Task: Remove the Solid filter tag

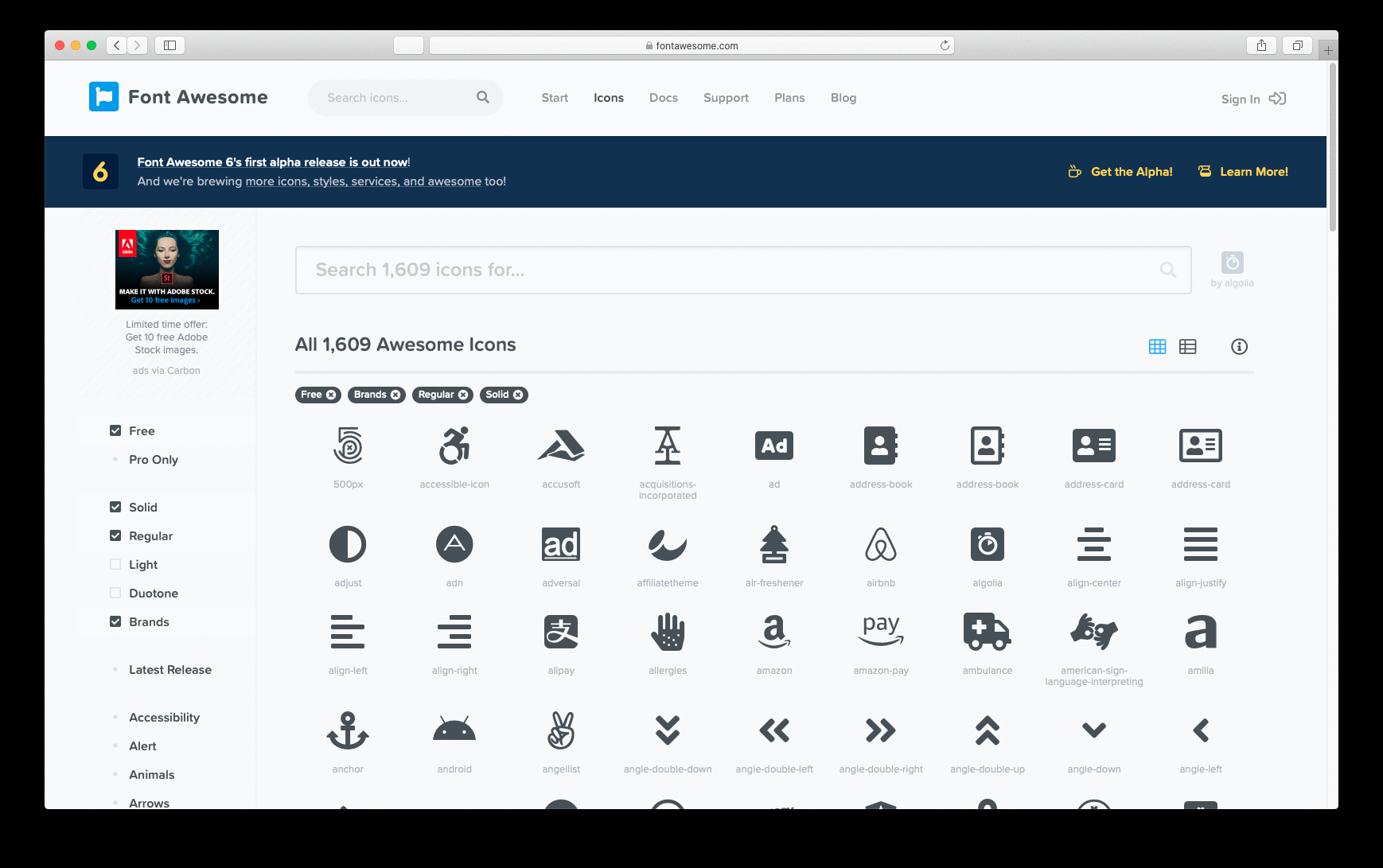Action: pyautogui.click(x=518, y=395)
